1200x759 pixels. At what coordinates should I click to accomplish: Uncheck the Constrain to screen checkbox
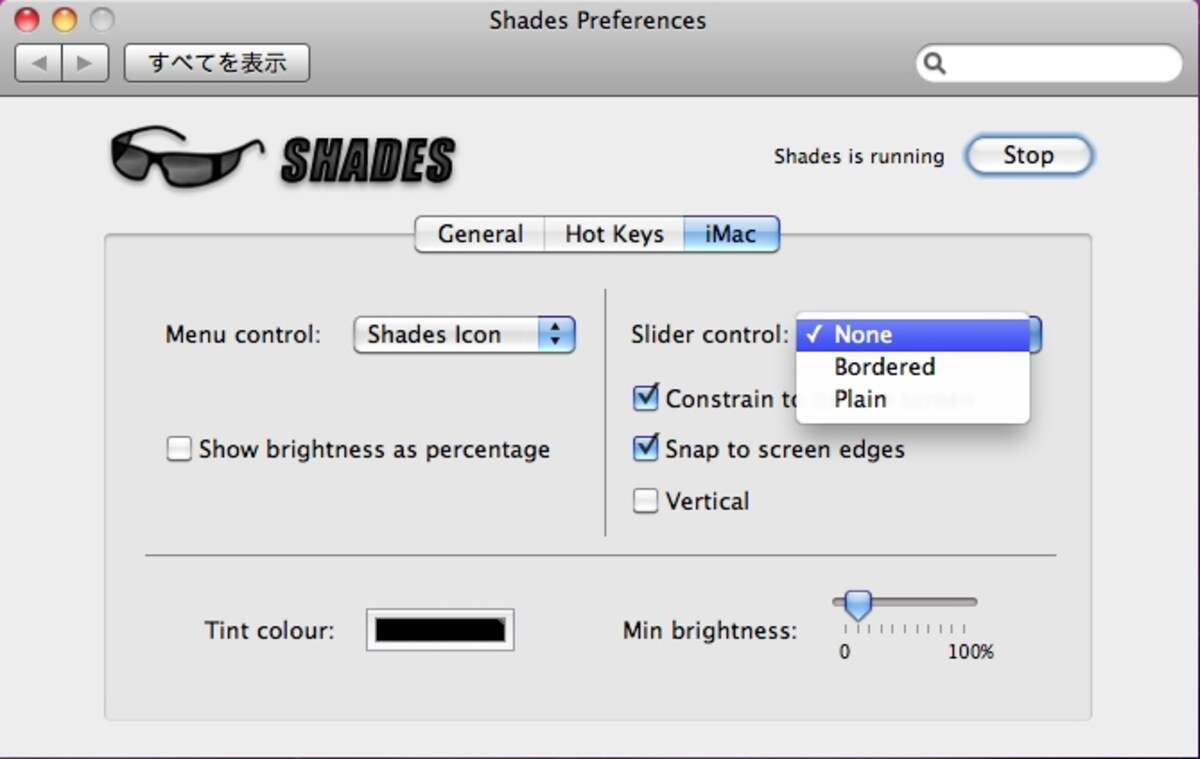tap(646, 398)
